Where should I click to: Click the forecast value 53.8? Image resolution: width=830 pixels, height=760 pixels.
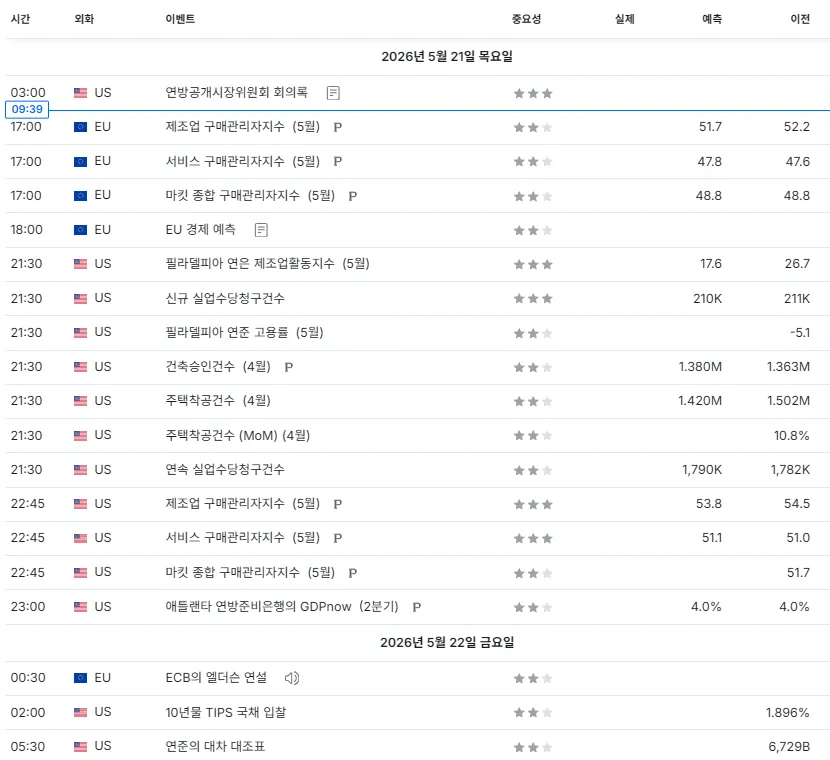(x=709, y=504)
